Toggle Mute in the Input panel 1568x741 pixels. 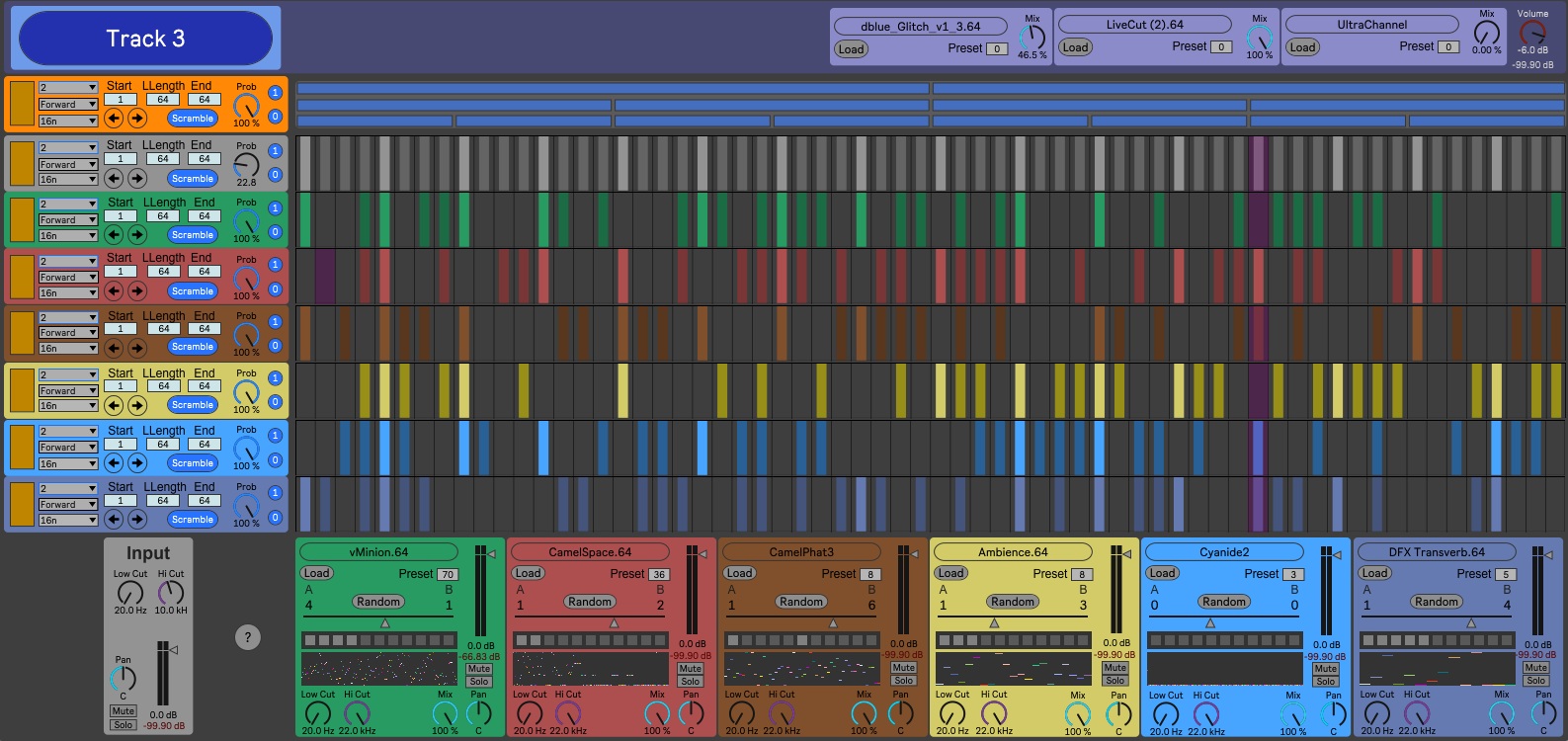point(124,711)
